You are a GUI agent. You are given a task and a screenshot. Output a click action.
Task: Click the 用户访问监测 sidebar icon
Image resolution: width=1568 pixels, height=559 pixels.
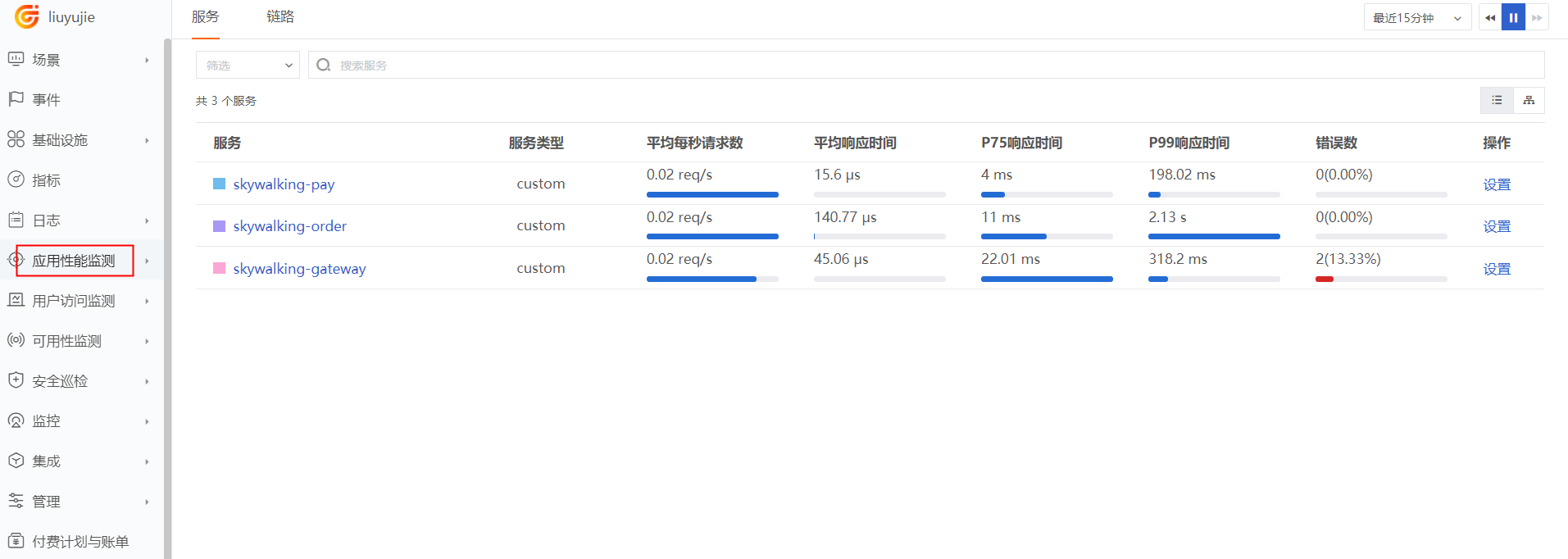pyautogui.click(x=16, y=300)
